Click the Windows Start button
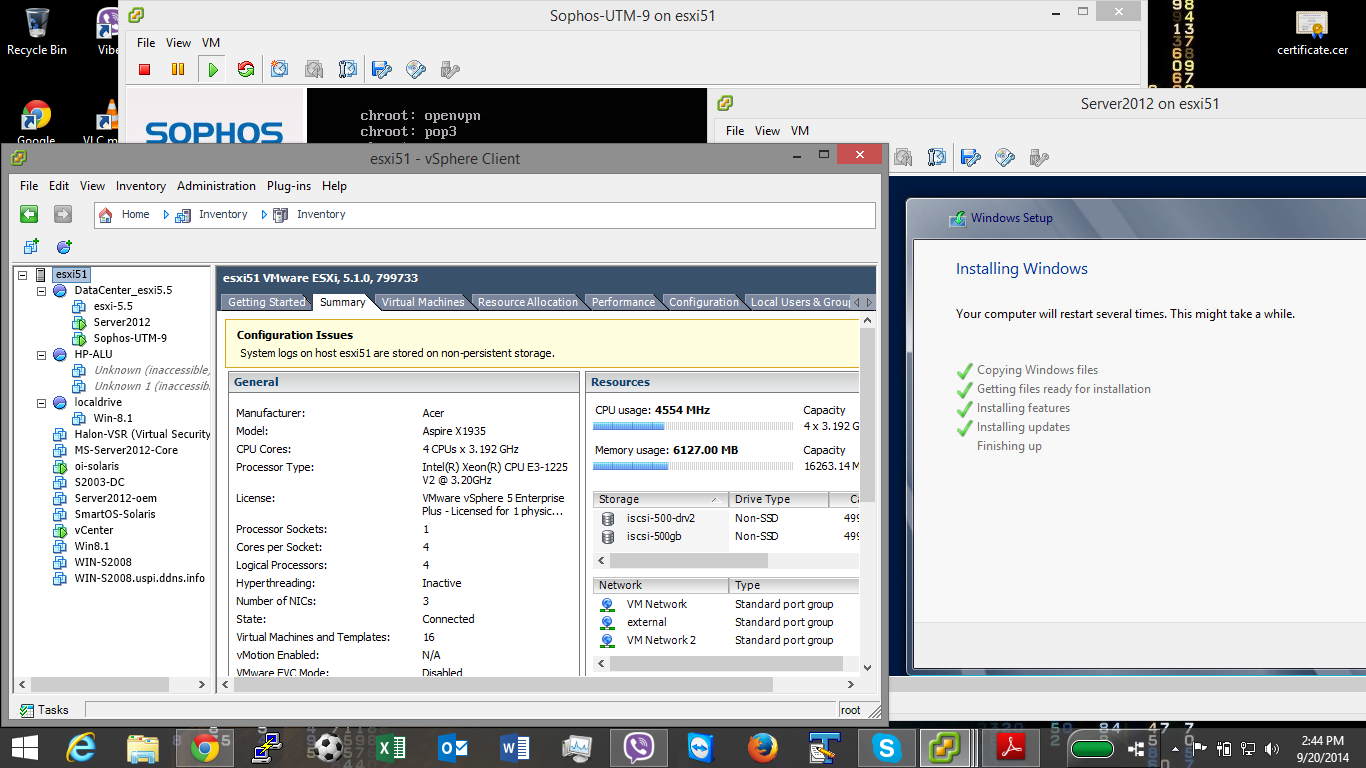 [25, 747]
